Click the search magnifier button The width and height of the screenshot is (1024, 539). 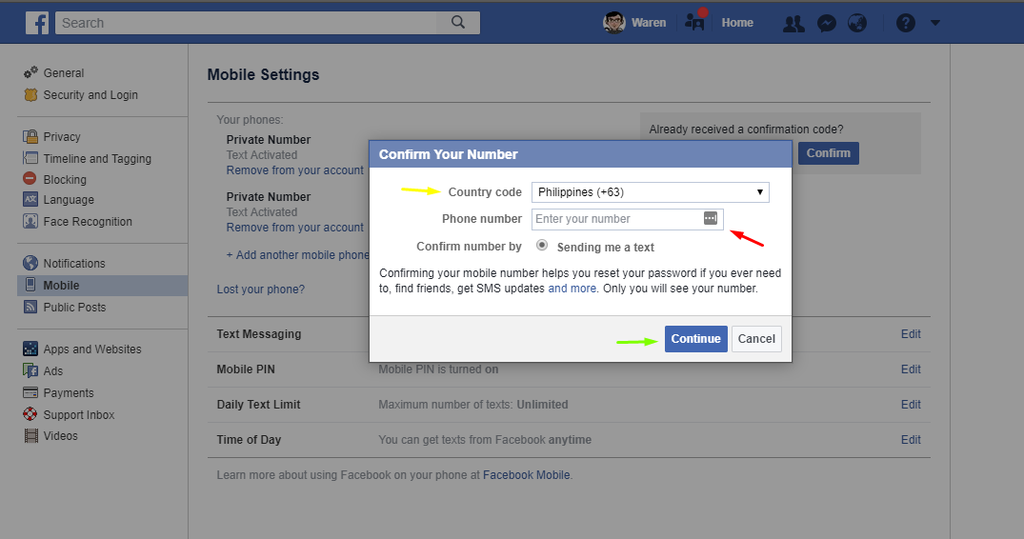(x=458, y=22)
